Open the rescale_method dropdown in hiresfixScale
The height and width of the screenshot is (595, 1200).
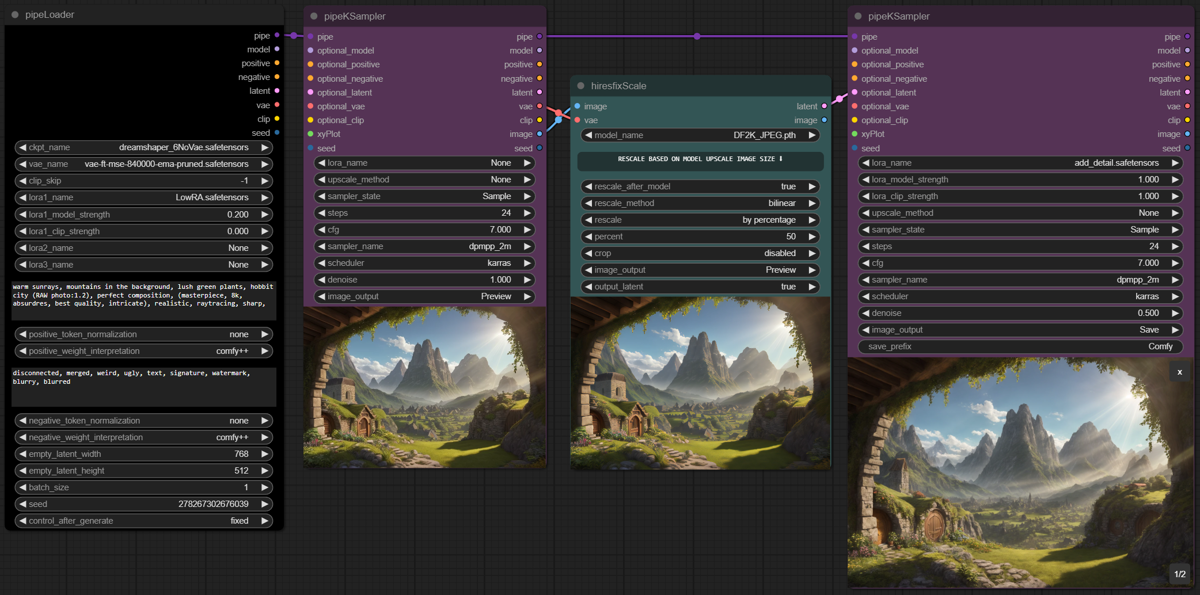(700, 203)
